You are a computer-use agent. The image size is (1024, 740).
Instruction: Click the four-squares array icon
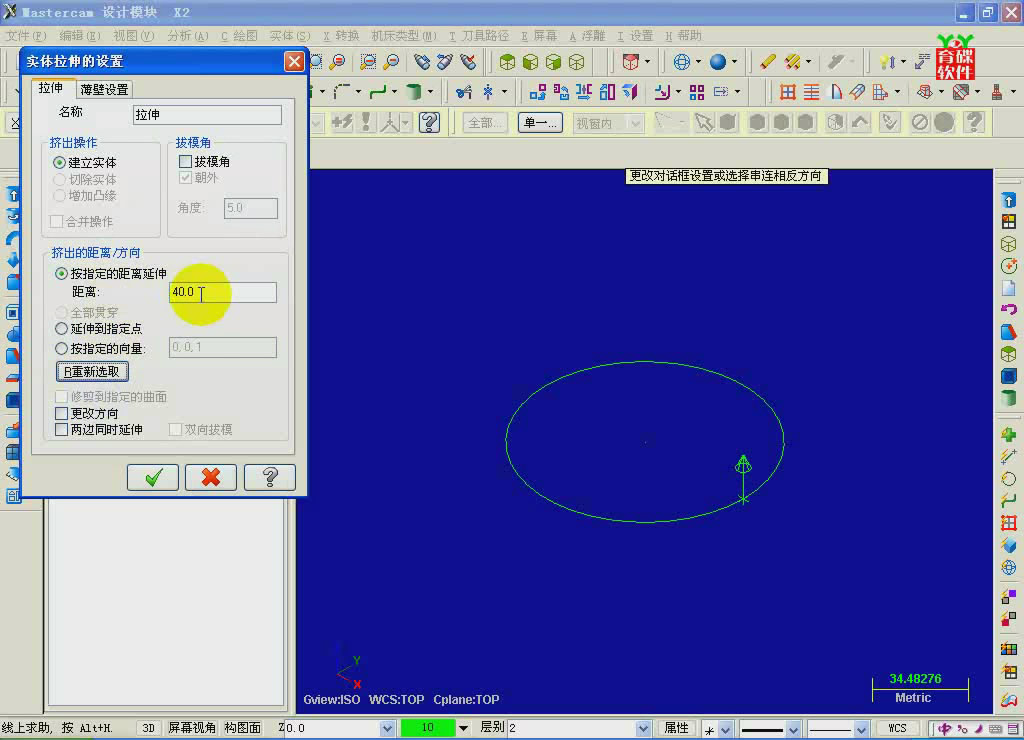click(x=697, y=92)
